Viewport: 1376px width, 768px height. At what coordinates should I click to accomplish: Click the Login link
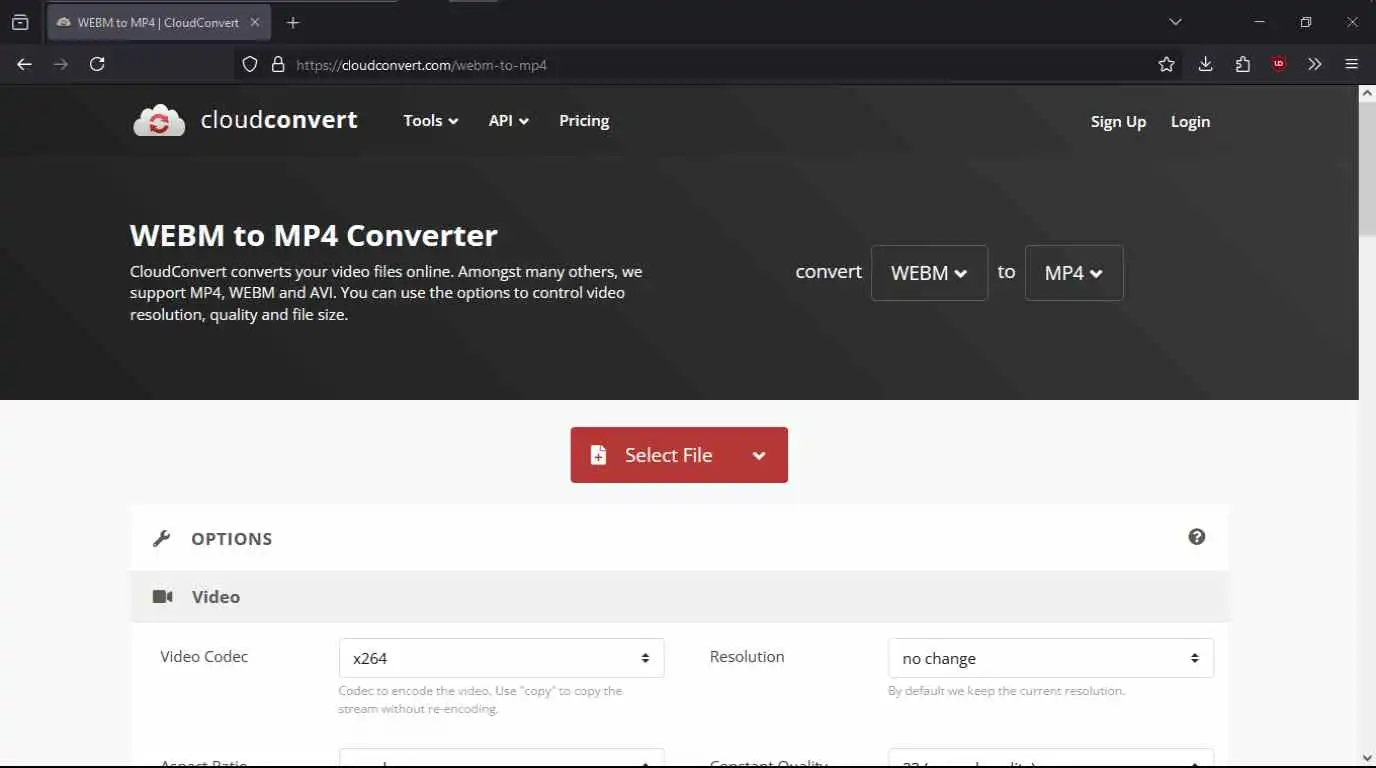click(1190, 122)
